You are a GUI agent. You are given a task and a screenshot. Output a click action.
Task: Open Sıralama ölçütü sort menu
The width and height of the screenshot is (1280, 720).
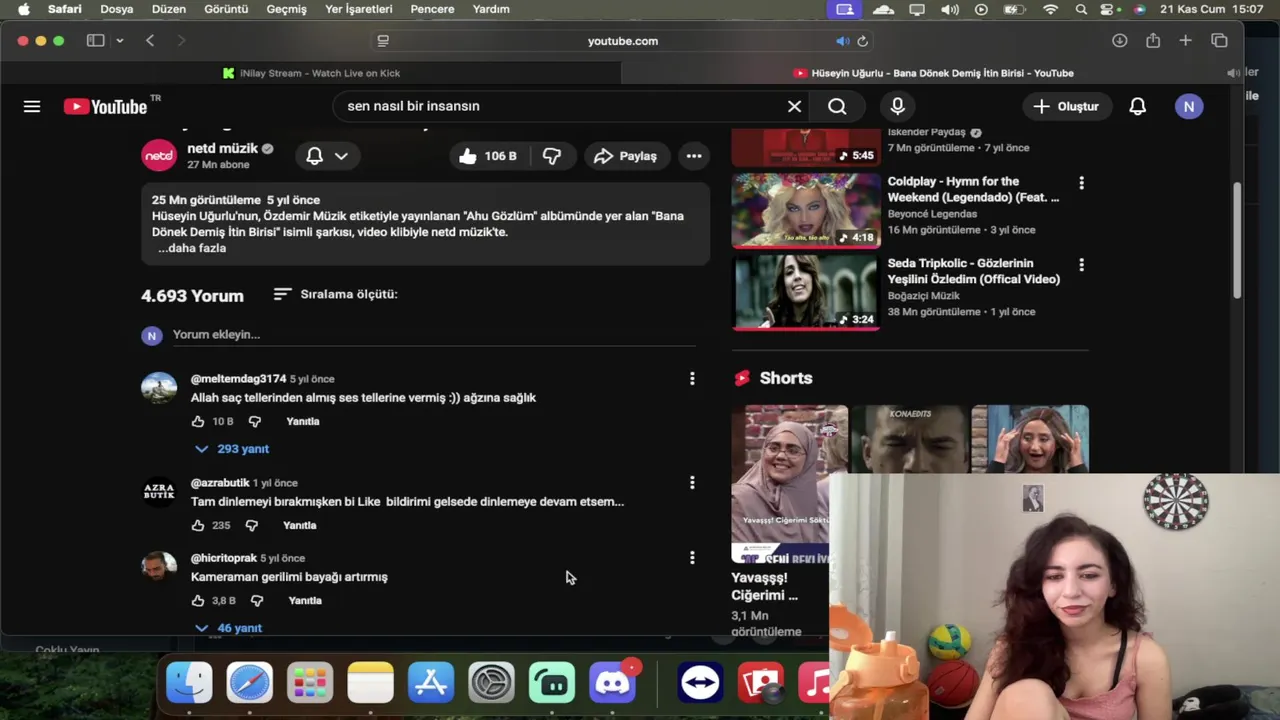coord(336,294)
